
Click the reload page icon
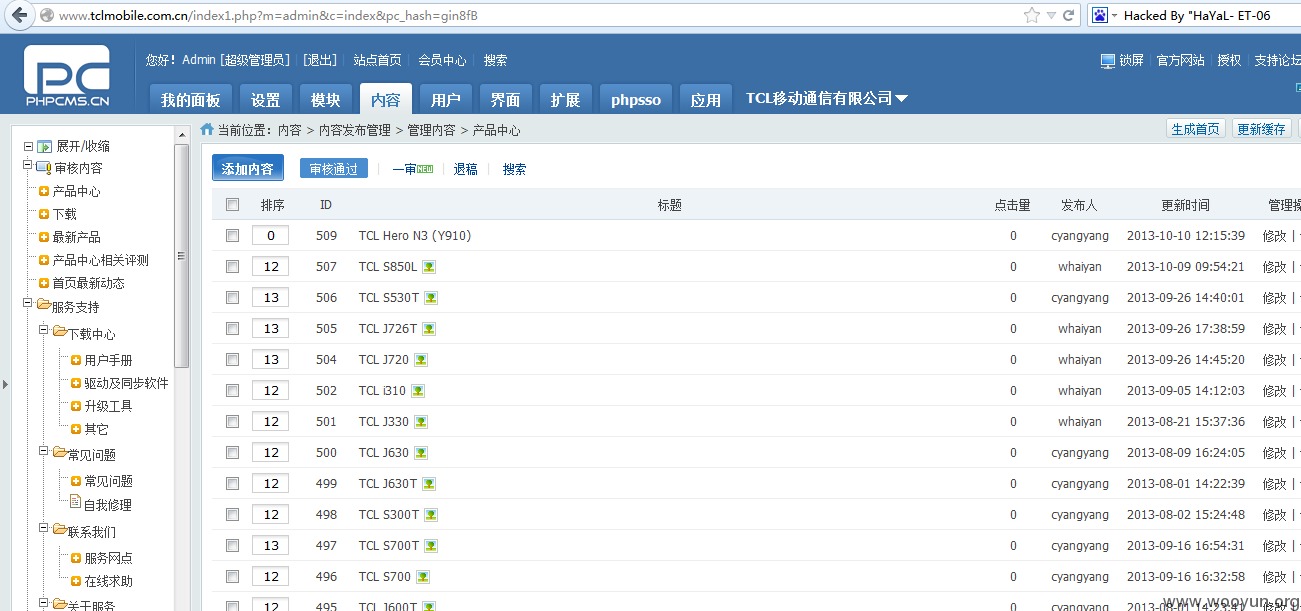(1069, 15)
